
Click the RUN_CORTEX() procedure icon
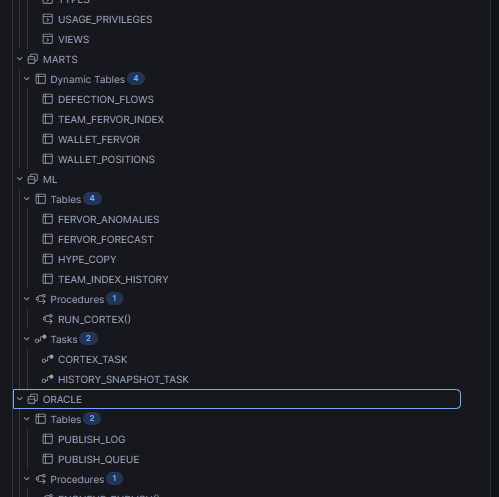(48, 319)
